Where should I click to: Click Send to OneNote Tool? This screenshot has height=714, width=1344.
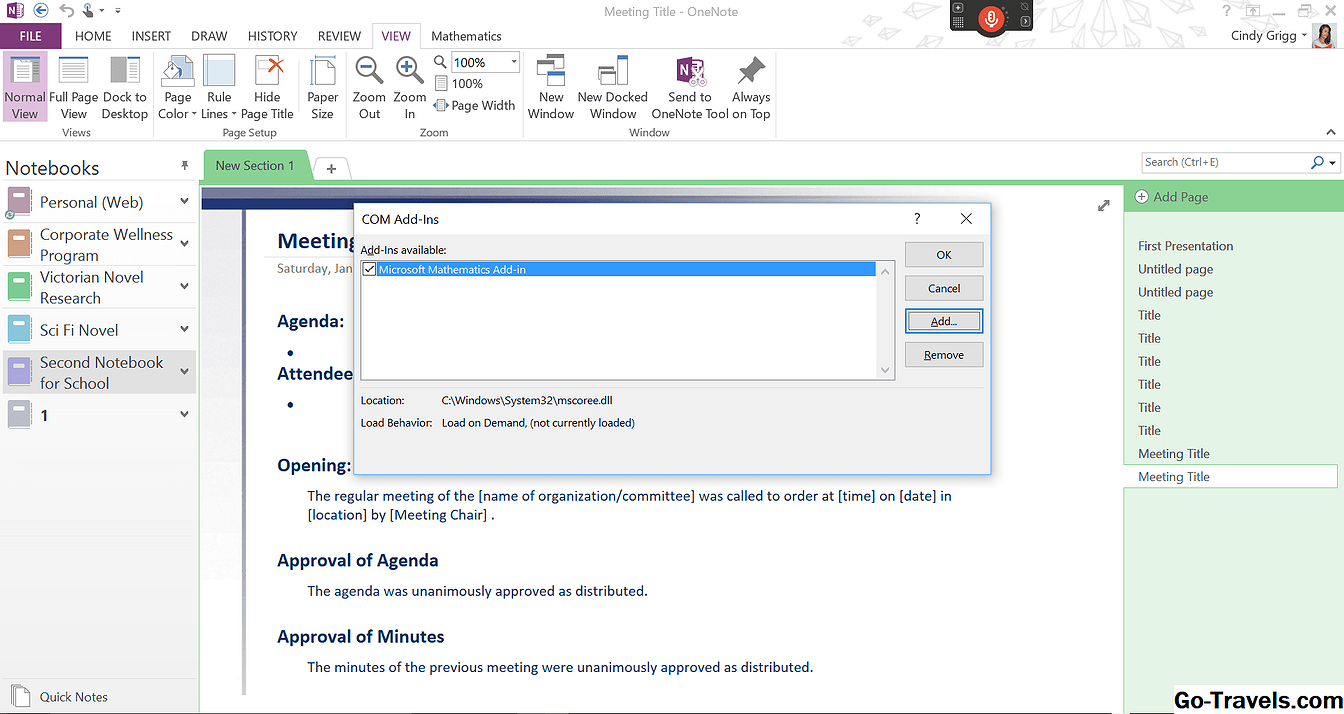click(690, 88)
